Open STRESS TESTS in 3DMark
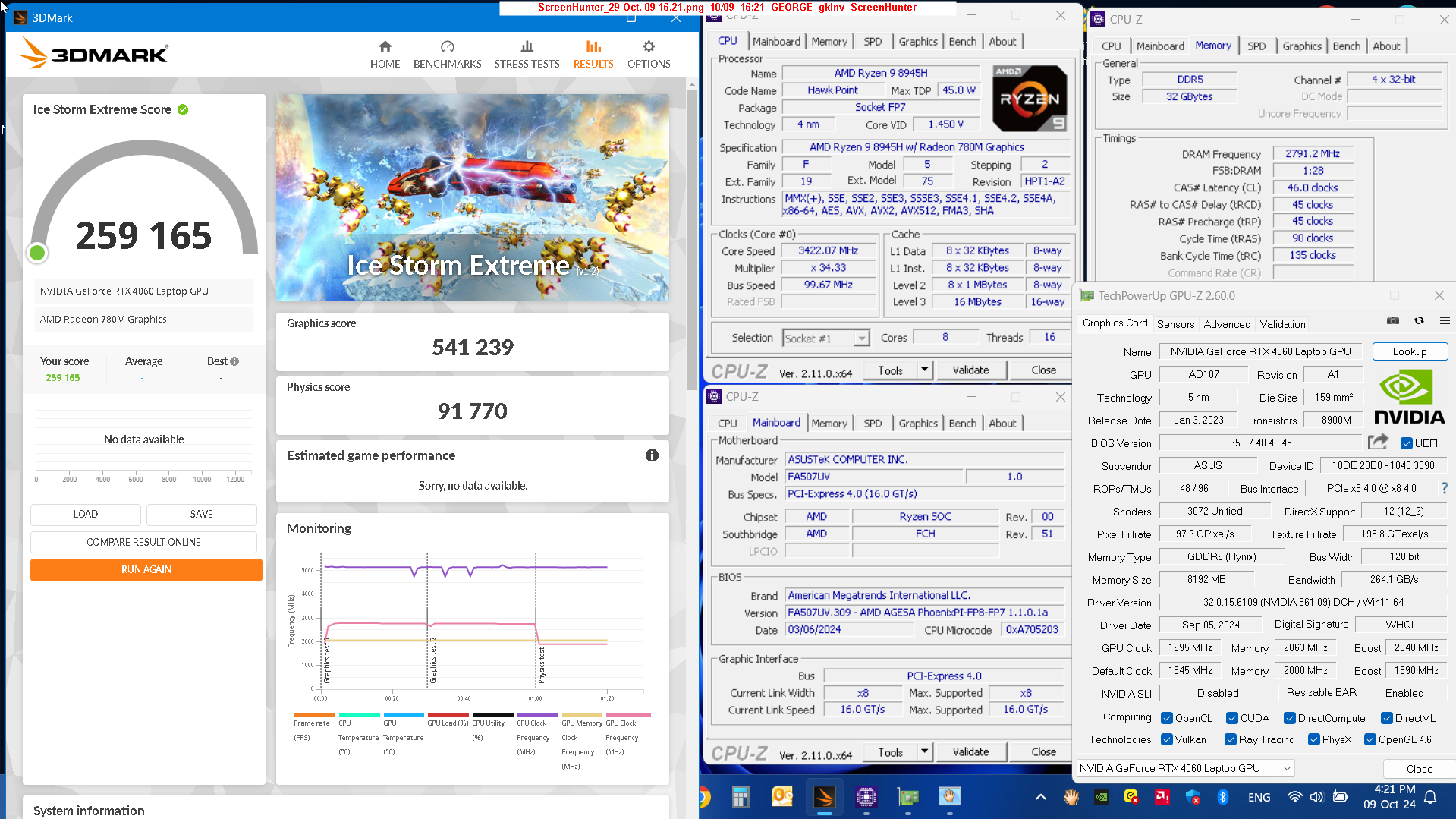The image size is (1456, 819). [x=527, y=55]
